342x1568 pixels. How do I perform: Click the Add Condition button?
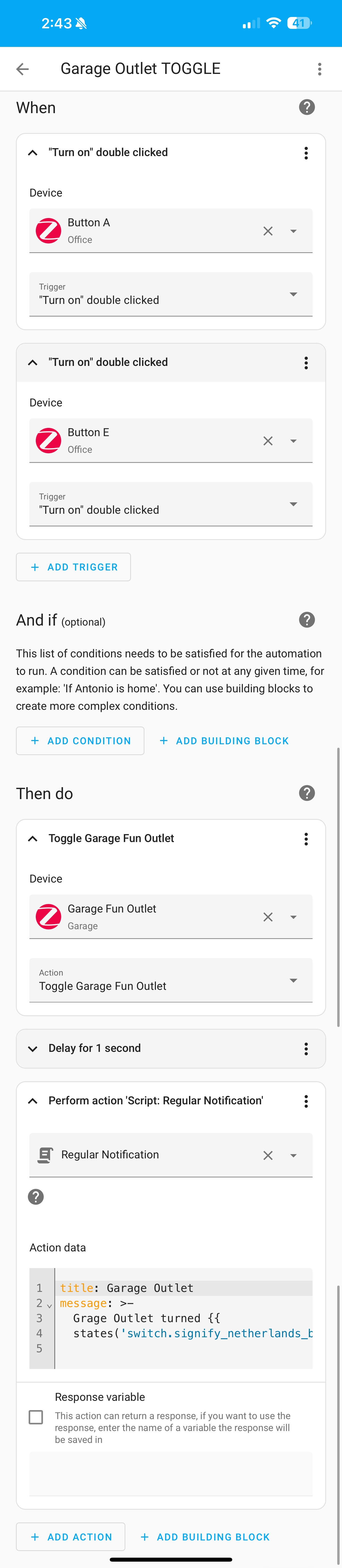click(x=80, y=741)
